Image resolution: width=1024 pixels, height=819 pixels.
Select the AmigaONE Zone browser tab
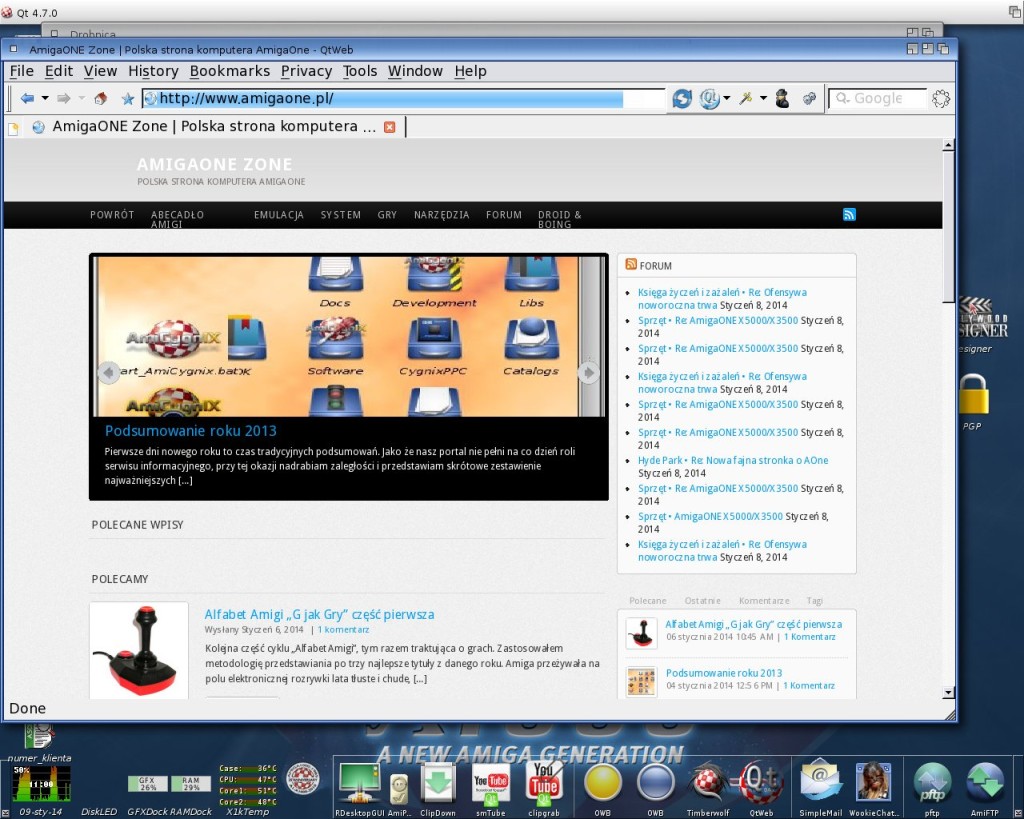[214, 127]
